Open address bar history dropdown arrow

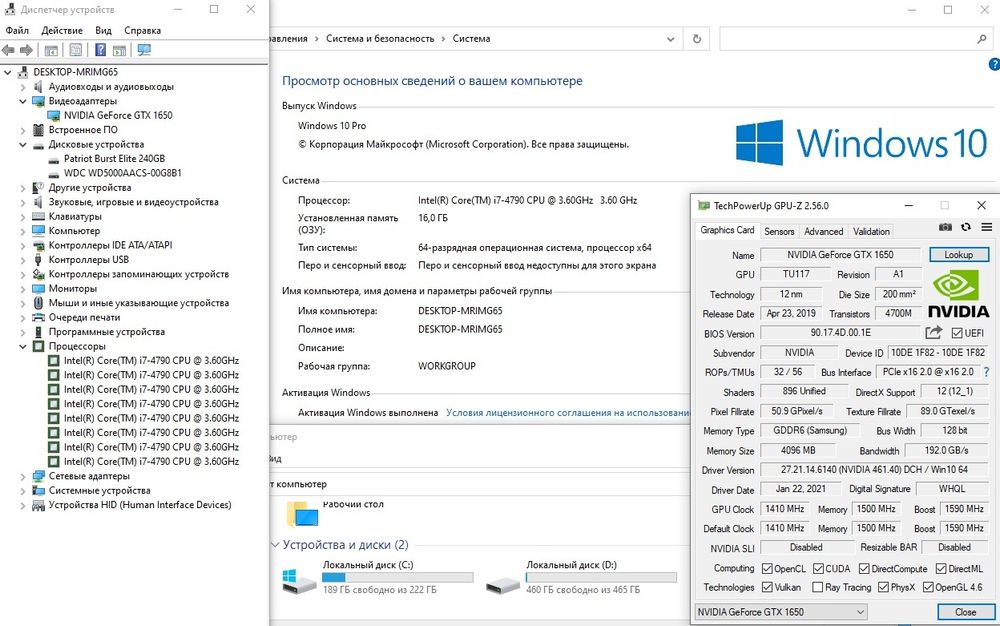click(x=670, y=39)
